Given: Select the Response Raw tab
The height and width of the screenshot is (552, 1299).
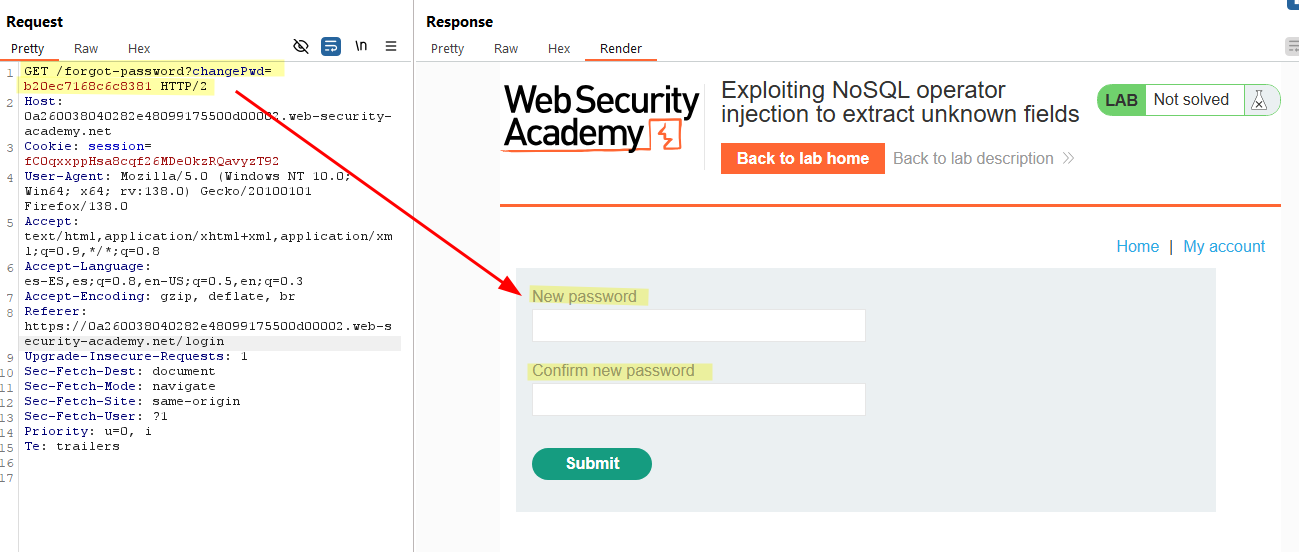Looking at the screenshot, I should coord(506,48).
